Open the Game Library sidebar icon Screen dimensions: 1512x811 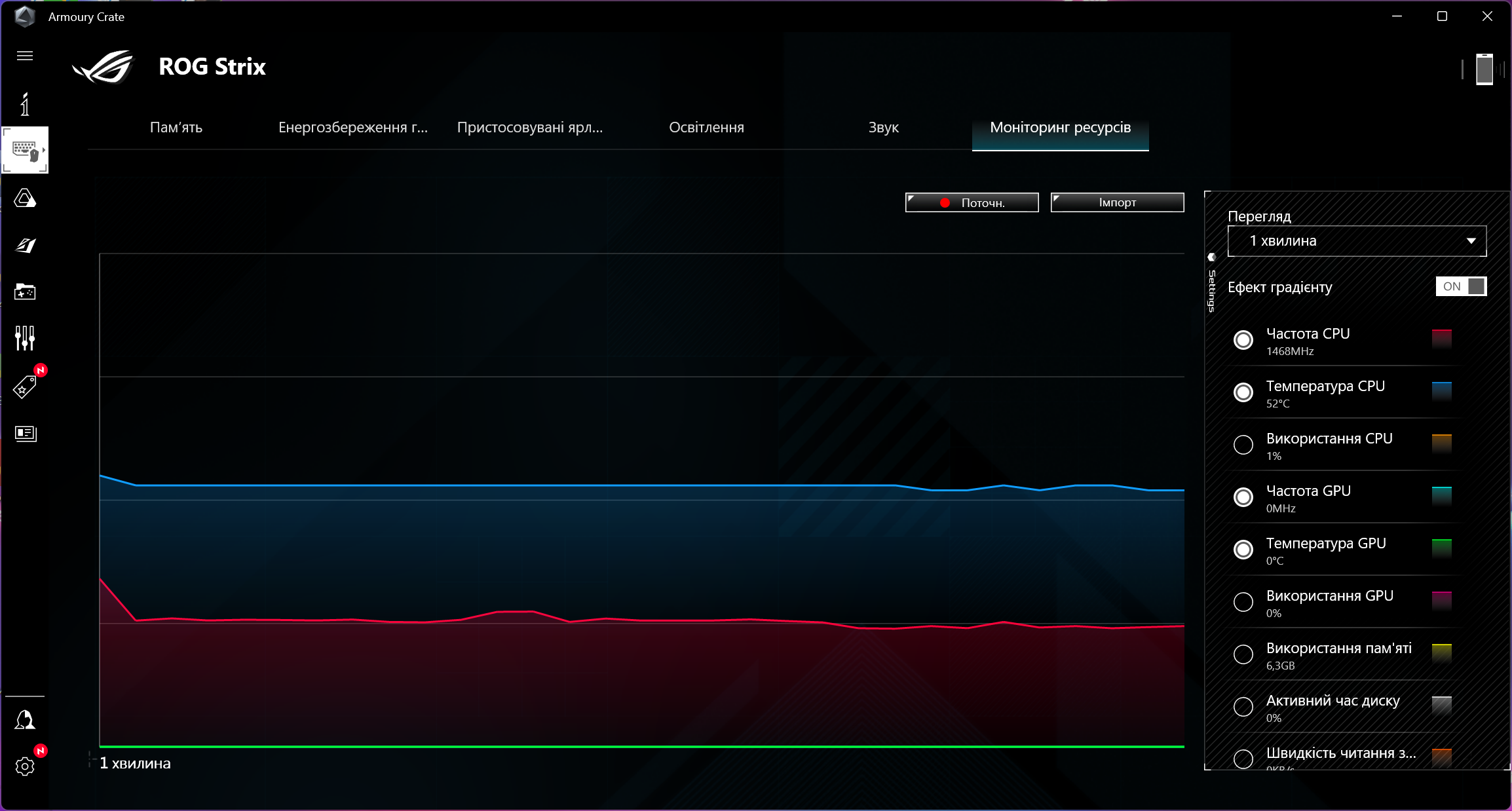pyautogui.click(x=25, y=292)
